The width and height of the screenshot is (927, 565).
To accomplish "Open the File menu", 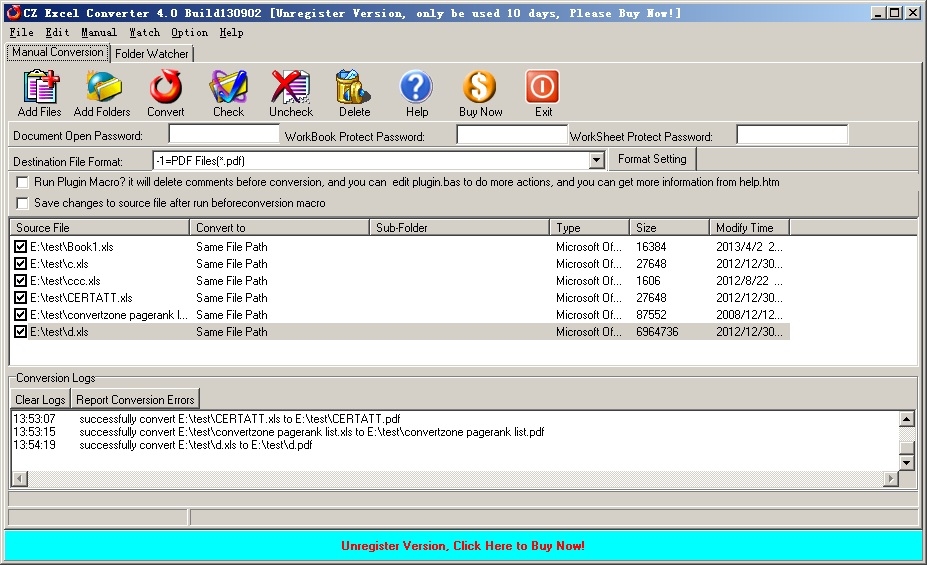I will [21, 33].
